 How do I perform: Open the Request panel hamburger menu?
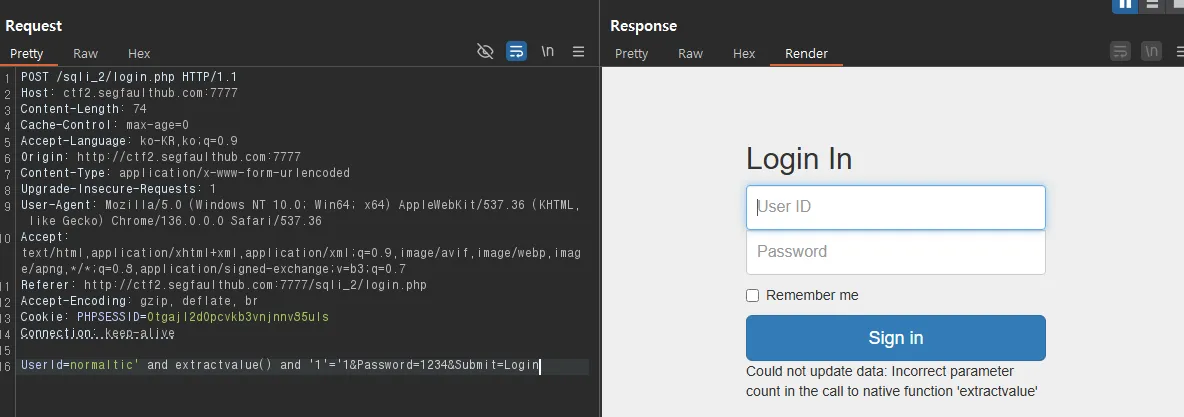578,51
